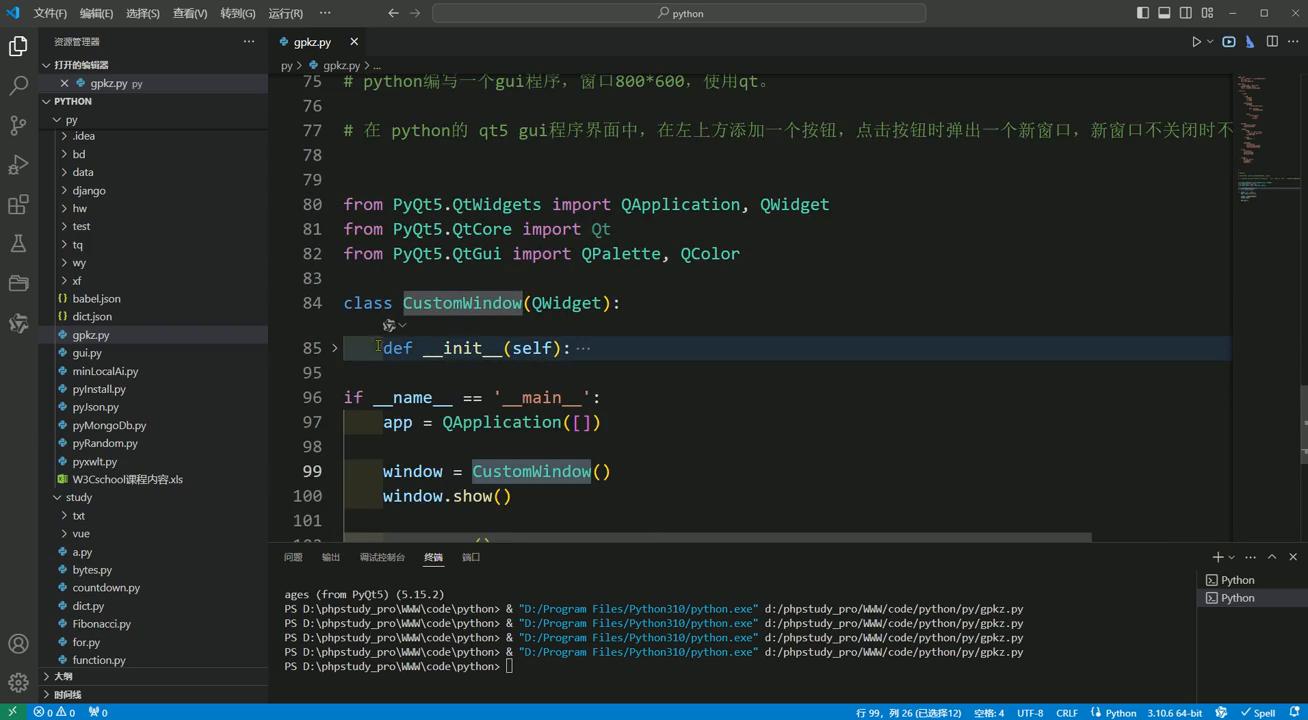Open the Explorer view in activity bar
Image resolution: width=1308 pixels, height=720 pixels.
pyautogui.click(x=18, y=46)
